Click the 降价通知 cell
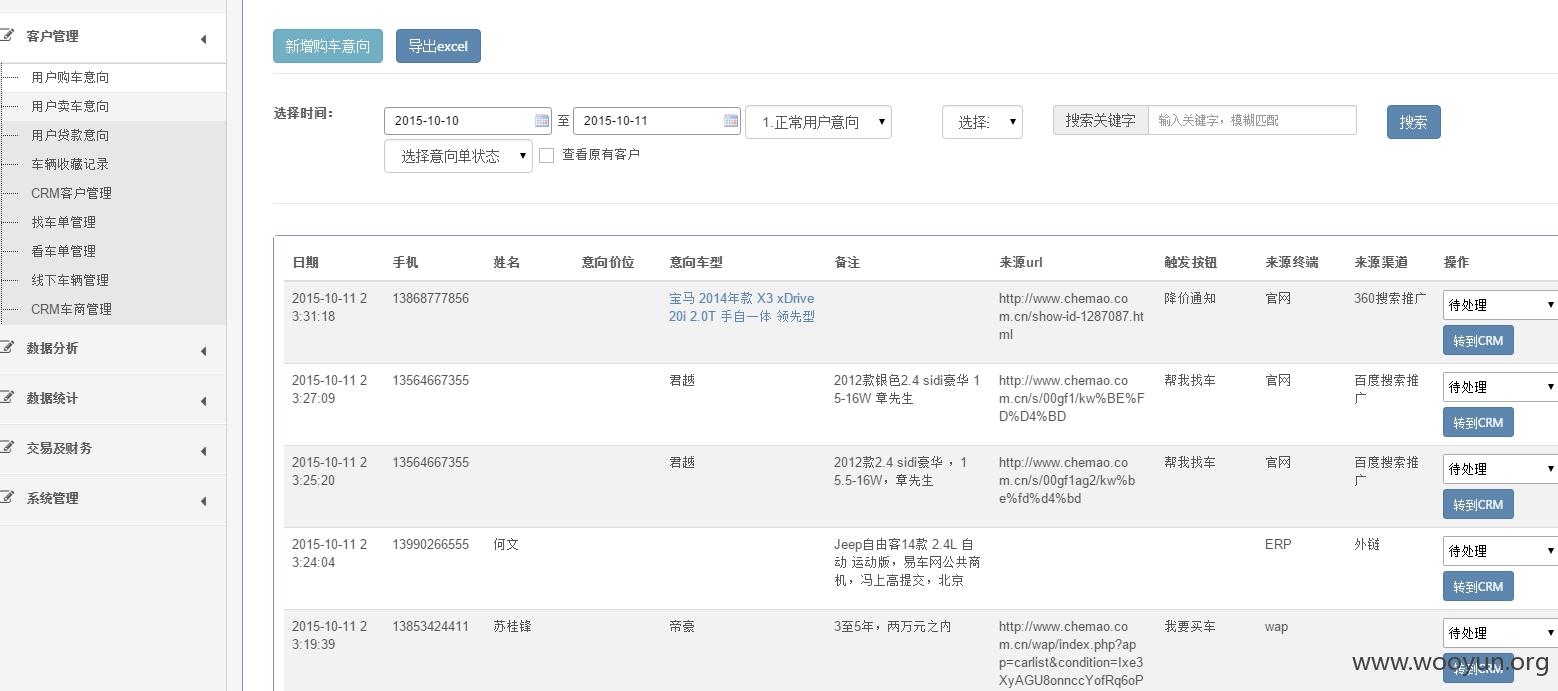The image size is (1558, 691). pos(1190,298)
